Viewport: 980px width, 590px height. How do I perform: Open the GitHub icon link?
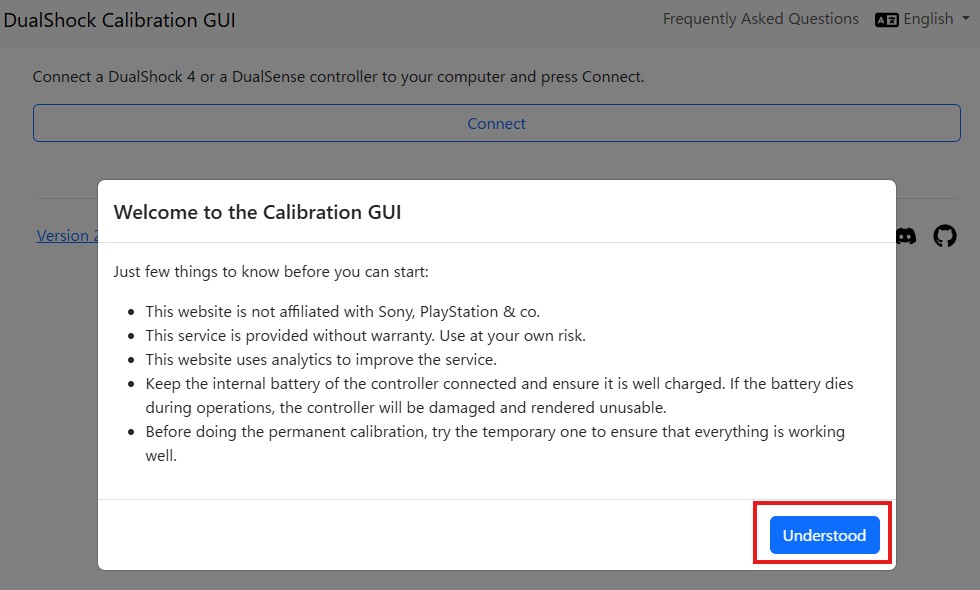pos(944,236)
